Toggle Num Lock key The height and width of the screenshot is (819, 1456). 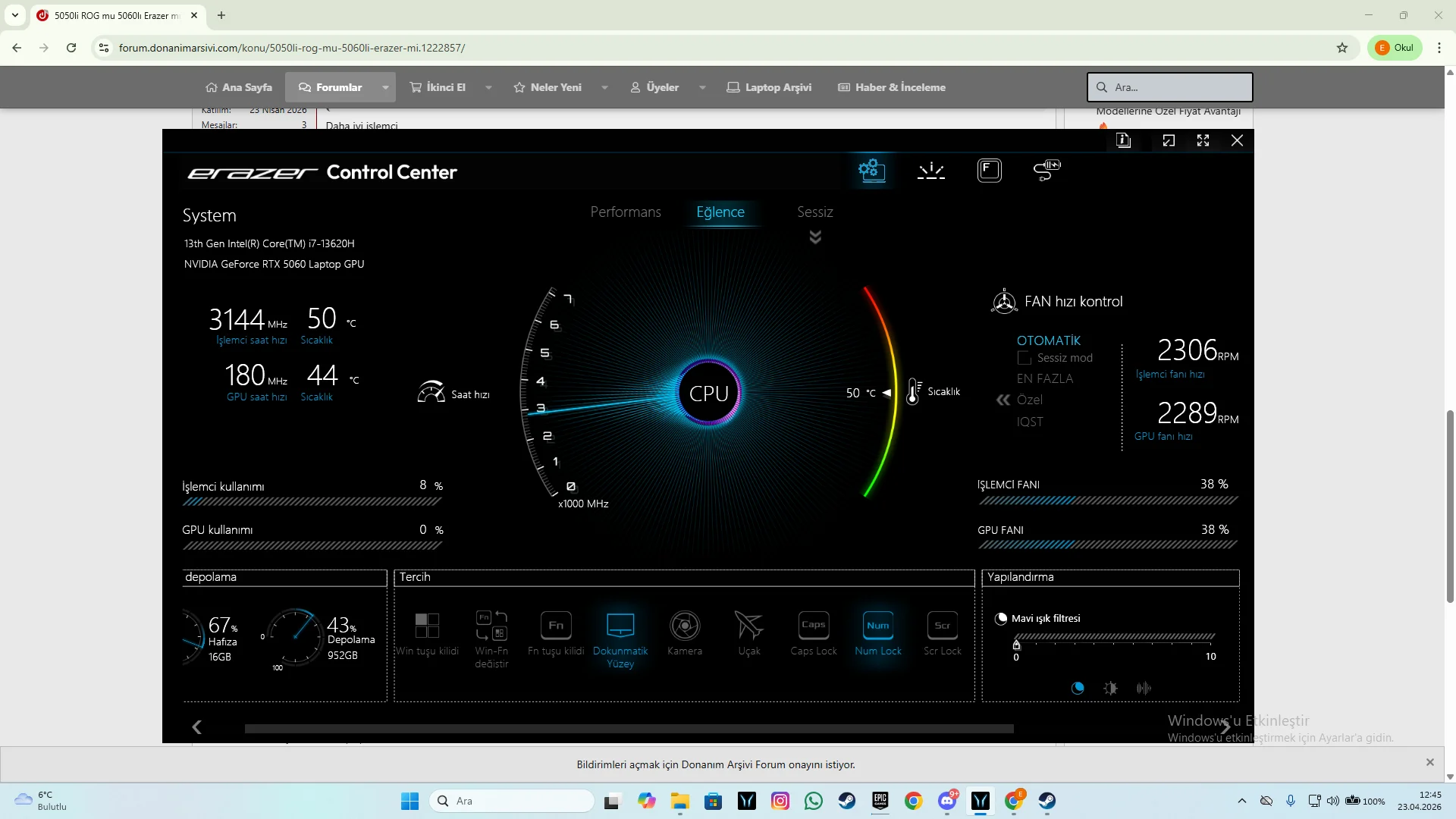coord(878,626)
